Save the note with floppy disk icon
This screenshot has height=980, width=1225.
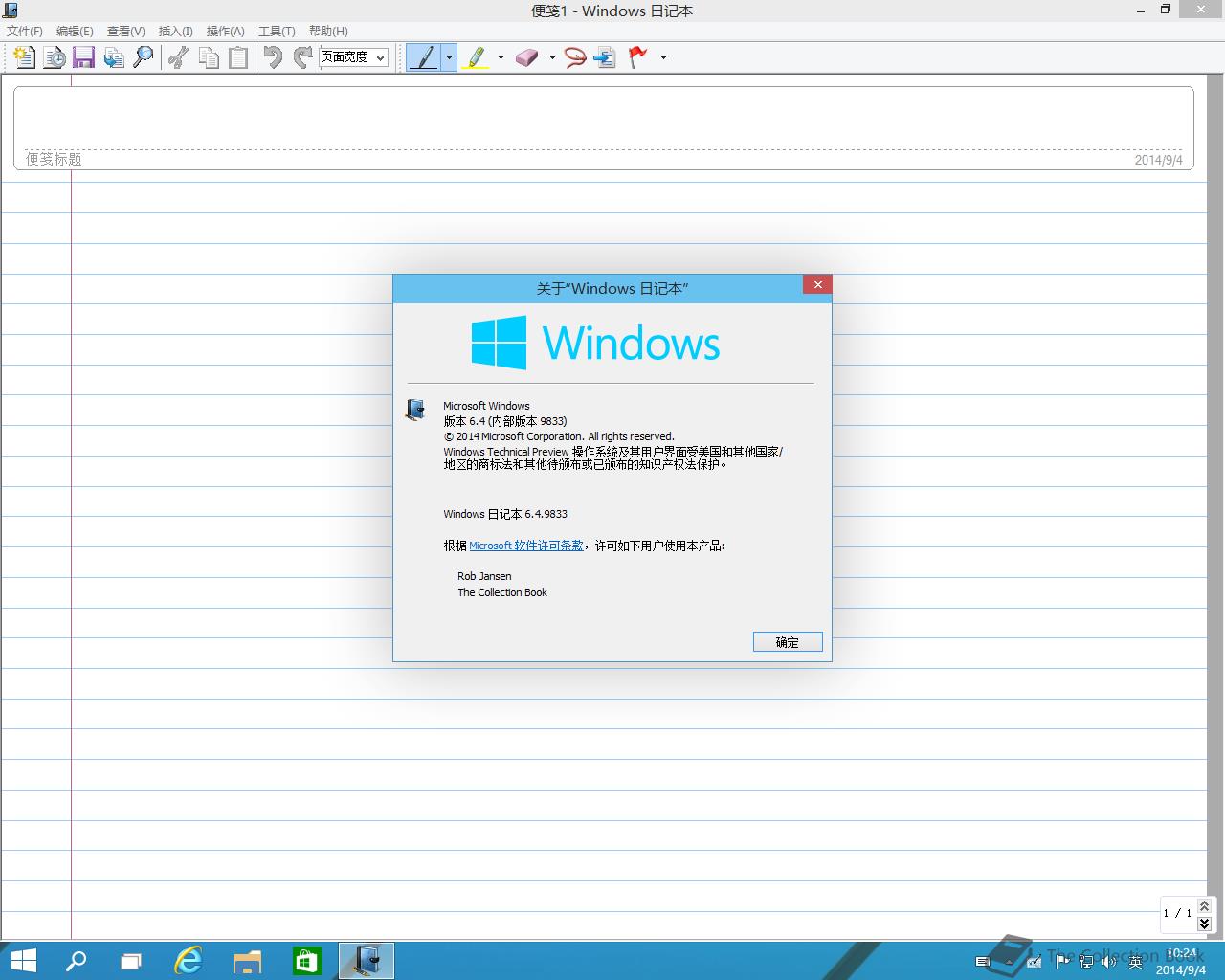pos(84,57)
